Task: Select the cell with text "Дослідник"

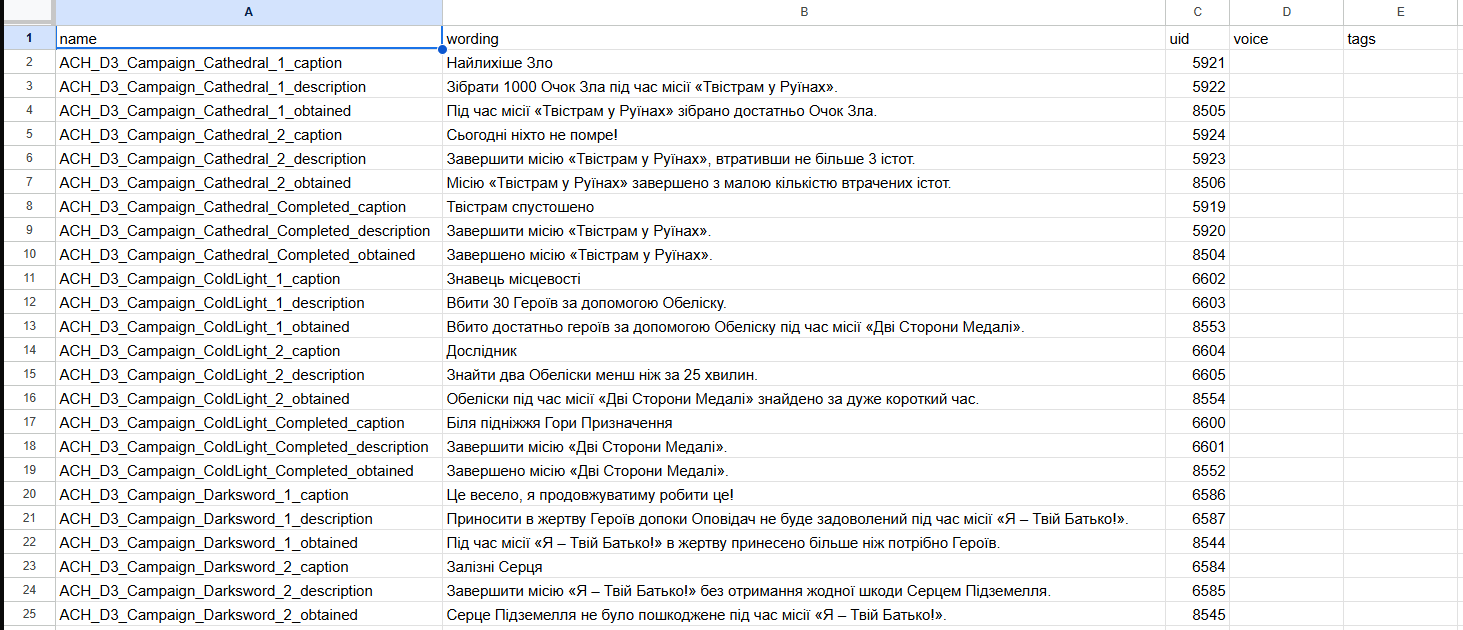Action: (803, 351)
